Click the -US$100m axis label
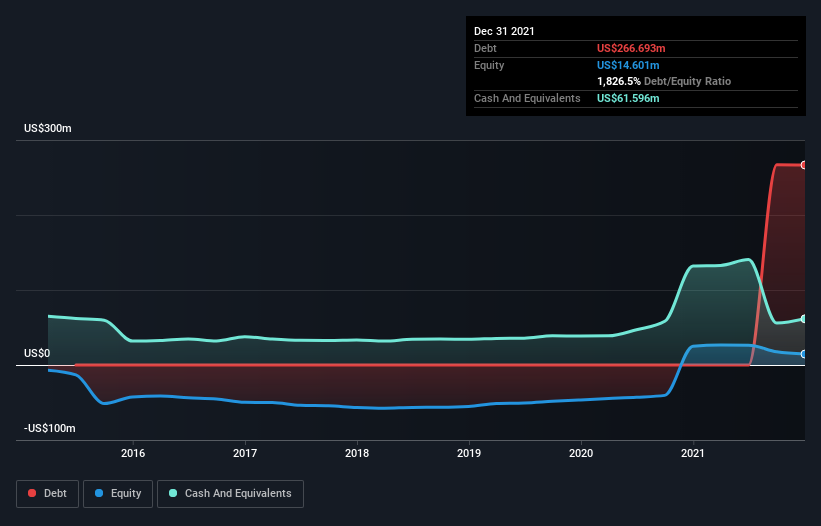This screenshot has height=526, width=821. [x=50, y=428]
